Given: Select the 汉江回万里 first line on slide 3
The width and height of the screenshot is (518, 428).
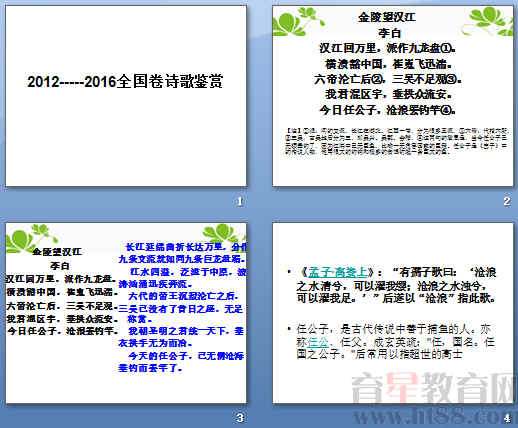Looking at the screenshot, I should point(61,279).
